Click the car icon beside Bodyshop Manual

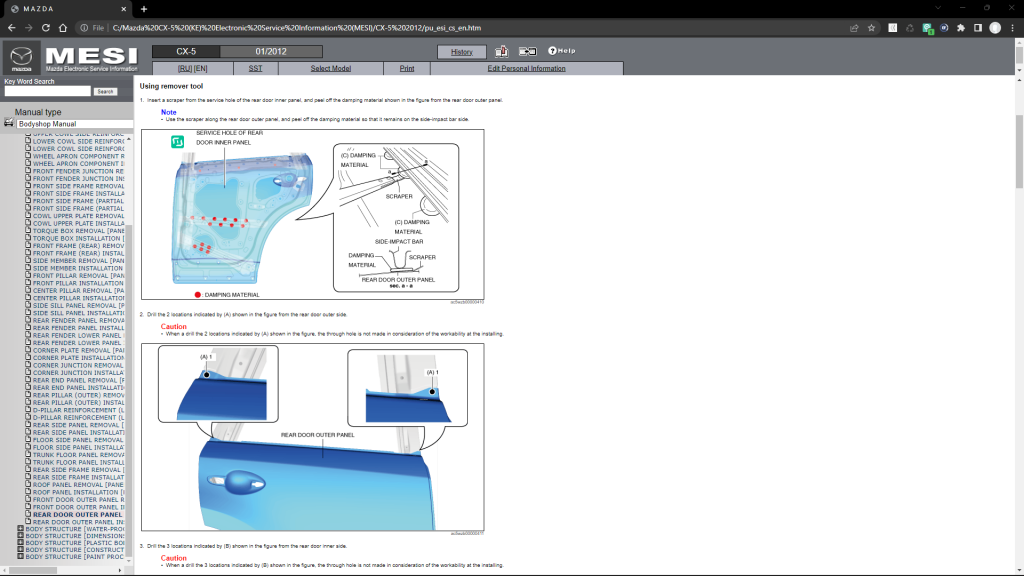coord(9,123)
